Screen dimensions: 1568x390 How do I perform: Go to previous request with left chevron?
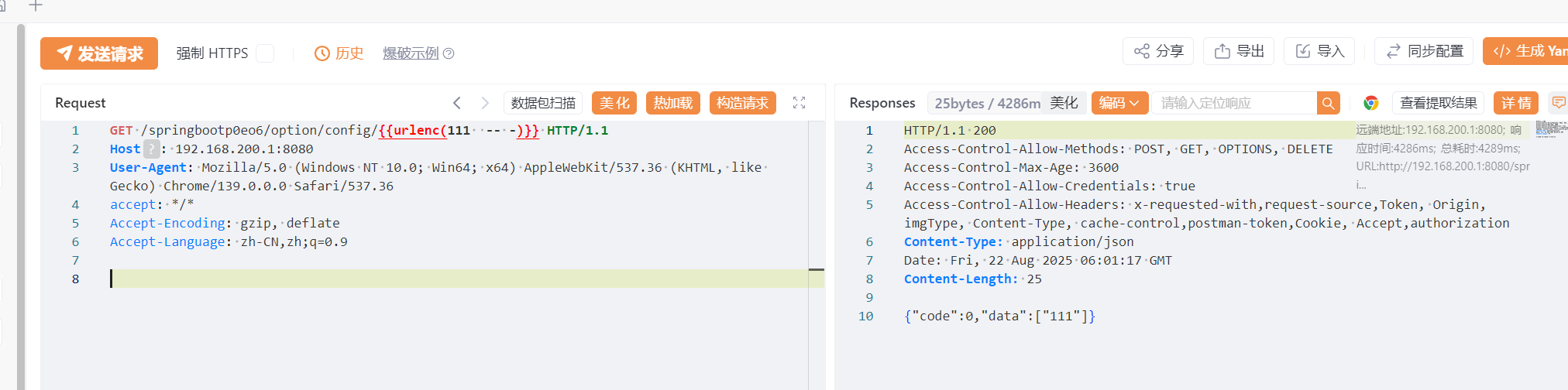[457, 103]
